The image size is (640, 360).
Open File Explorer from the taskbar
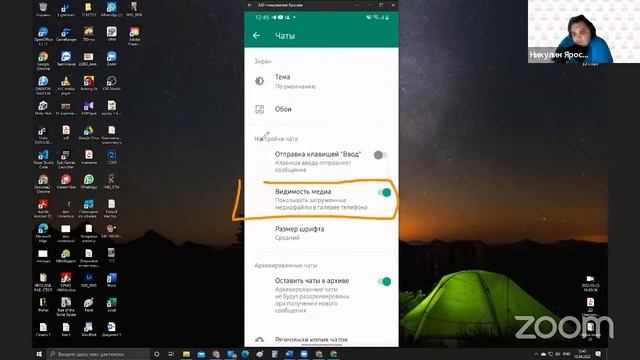click(x=187, y=354)
